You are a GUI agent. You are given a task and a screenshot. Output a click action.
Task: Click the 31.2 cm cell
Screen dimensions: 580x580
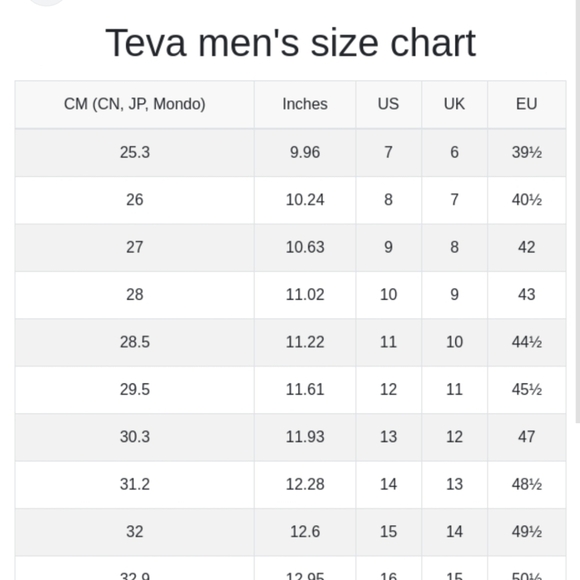point(135,484)
